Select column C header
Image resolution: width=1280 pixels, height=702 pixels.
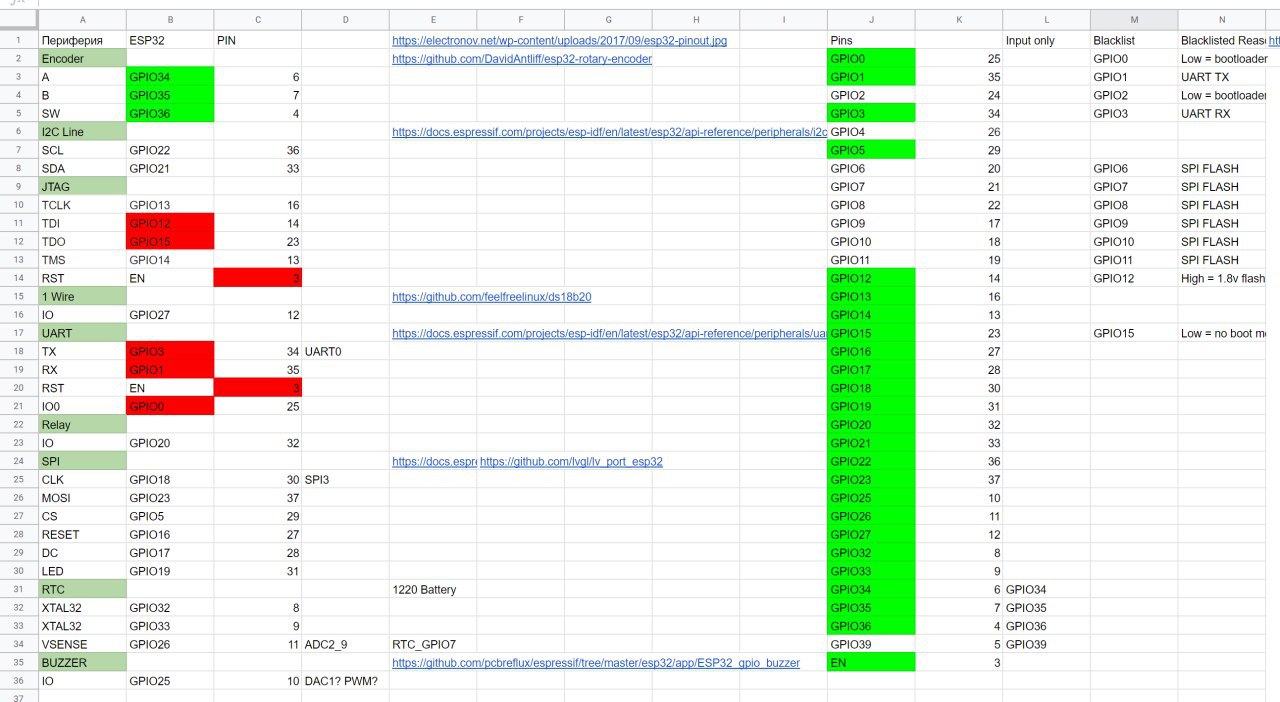coord(258,20)
